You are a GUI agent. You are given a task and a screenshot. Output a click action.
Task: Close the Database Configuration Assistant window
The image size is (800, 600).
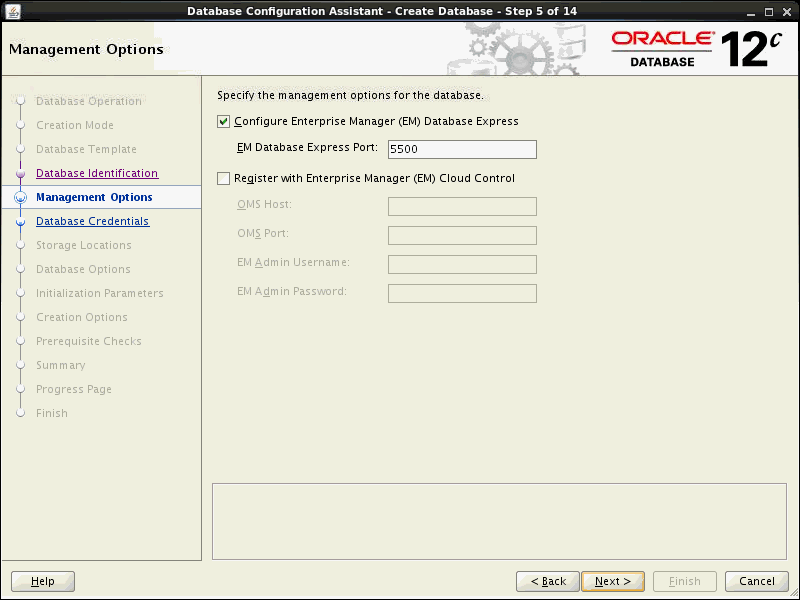(787, 12)
